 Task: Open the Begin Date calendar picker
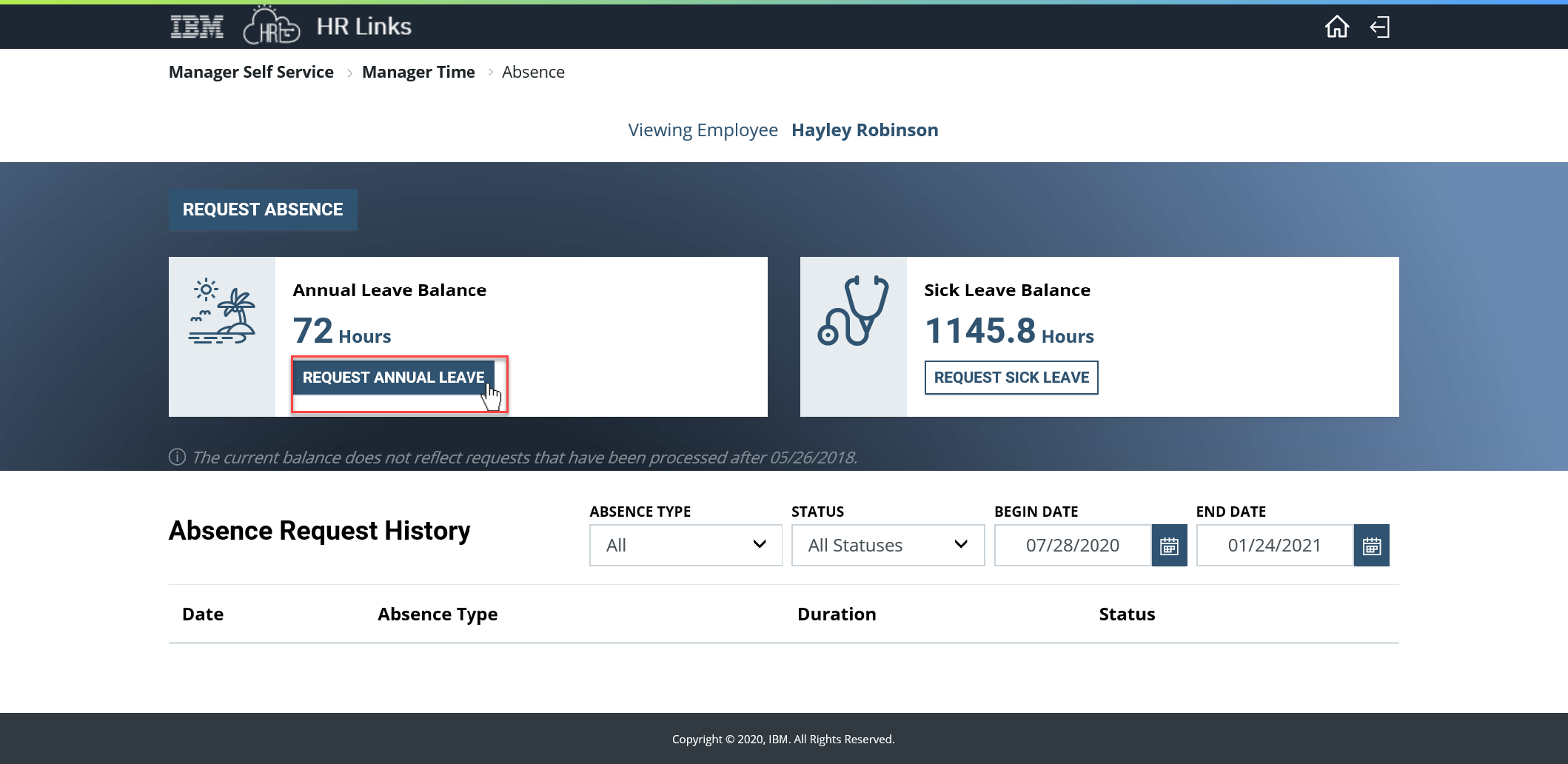tap(1169, 546)
